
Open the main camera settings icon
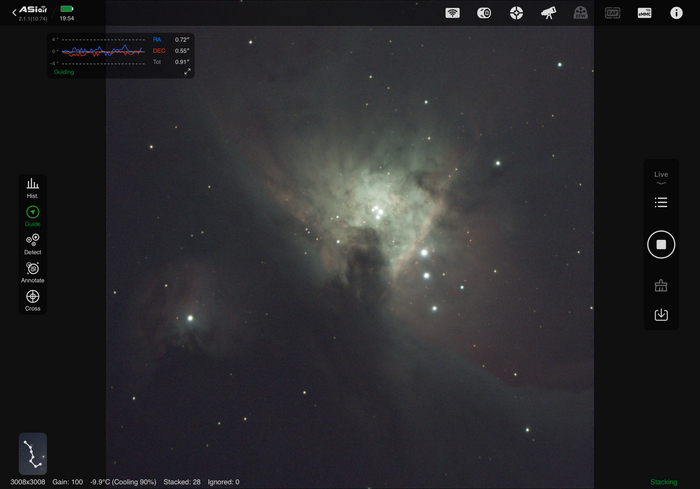484,13
